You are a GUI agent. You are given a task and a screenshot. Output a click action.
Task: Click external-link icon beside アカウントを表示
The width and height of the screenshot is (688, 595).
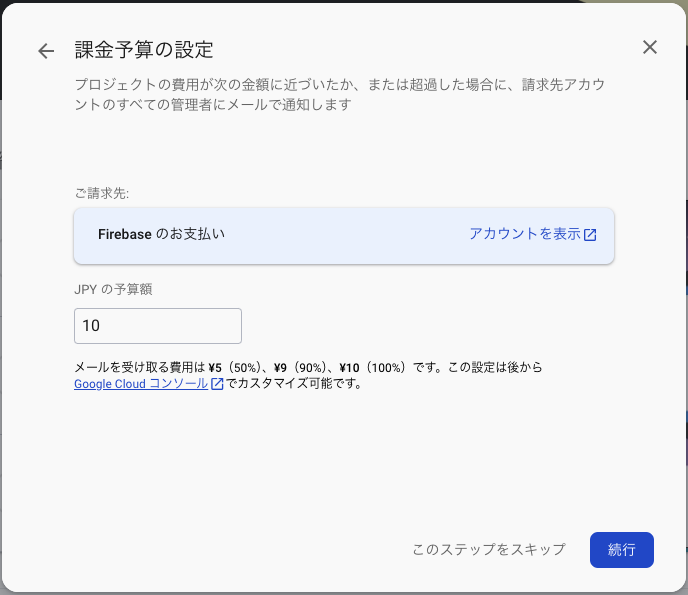click(x=590, y=235)
